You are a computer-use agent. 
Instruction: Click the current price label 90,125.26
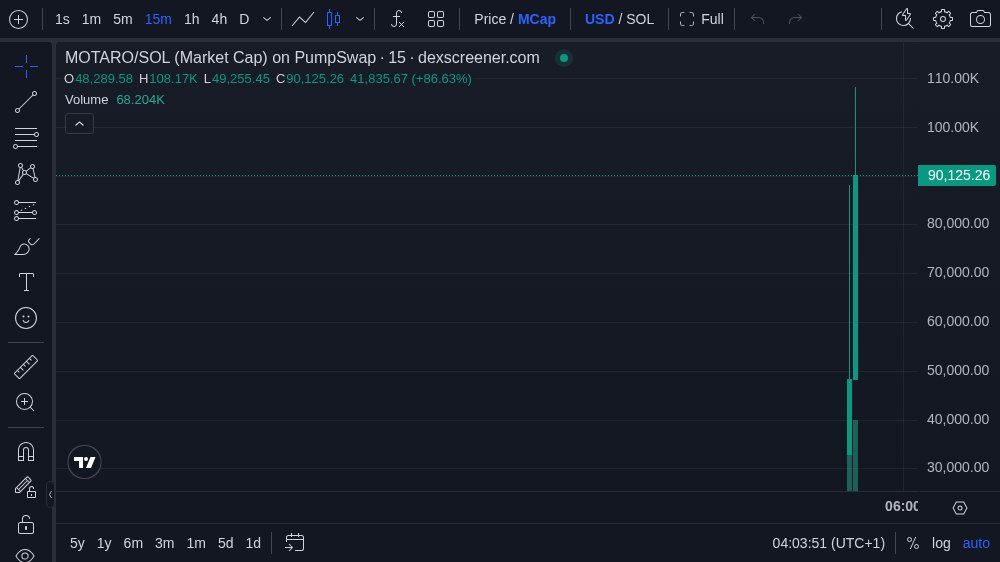(x=957, y=175)
